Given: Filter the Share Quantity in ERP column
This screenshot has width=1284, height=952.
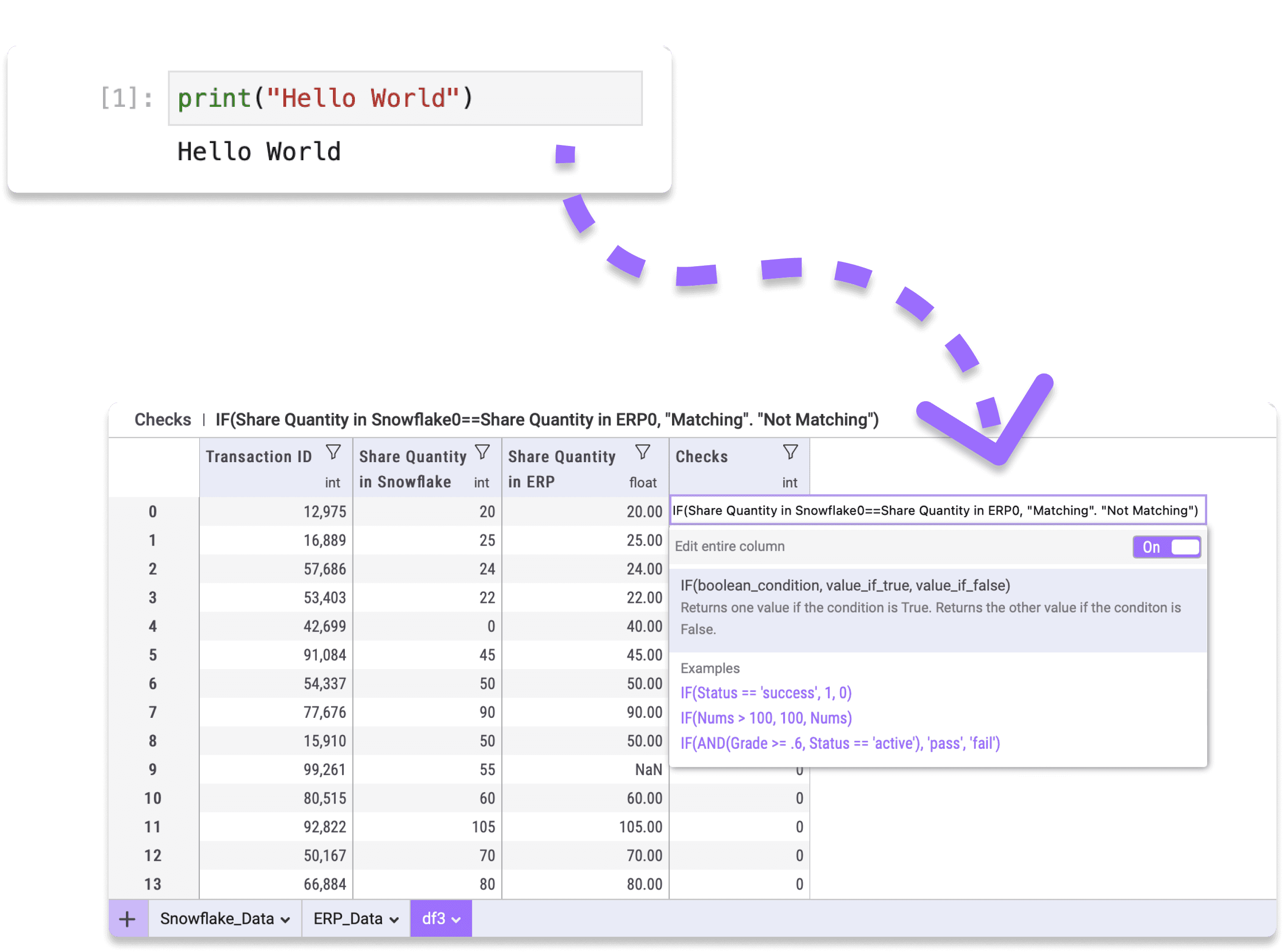Looking at the screenshot, I should click(x=642, y=451).
